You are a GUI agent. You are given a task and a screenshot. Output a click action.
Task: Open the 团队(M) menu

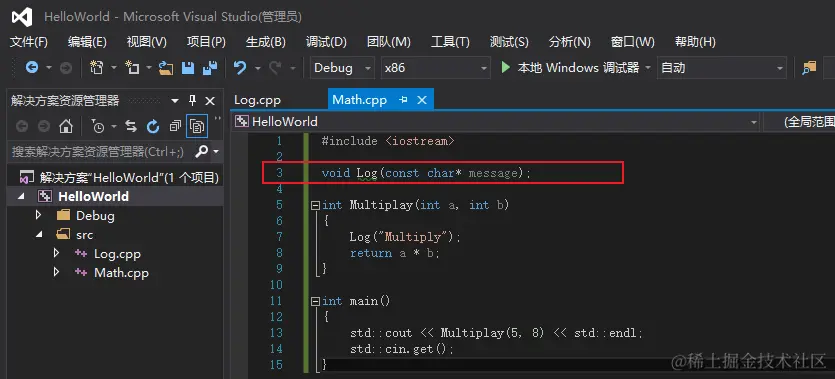point(389,42)
